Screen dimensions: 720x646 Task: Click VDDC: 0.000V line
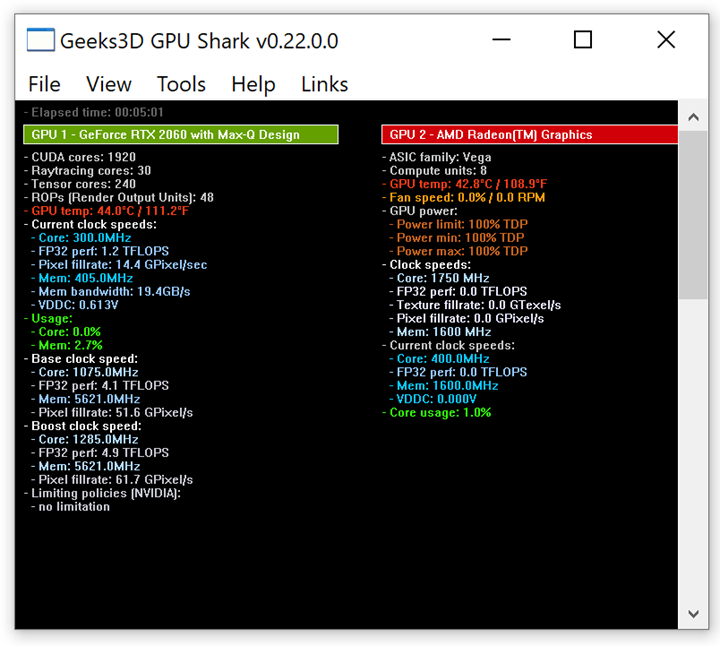pos(433,399)
